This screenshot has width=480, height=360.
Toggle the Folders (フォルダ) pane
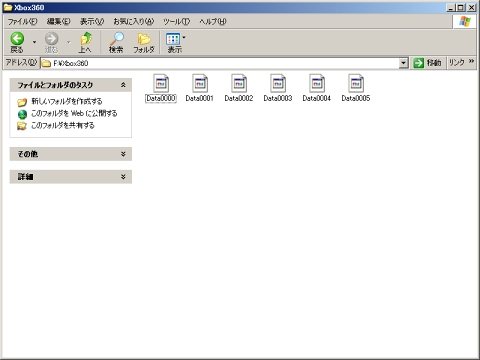(x=144, y=42)
